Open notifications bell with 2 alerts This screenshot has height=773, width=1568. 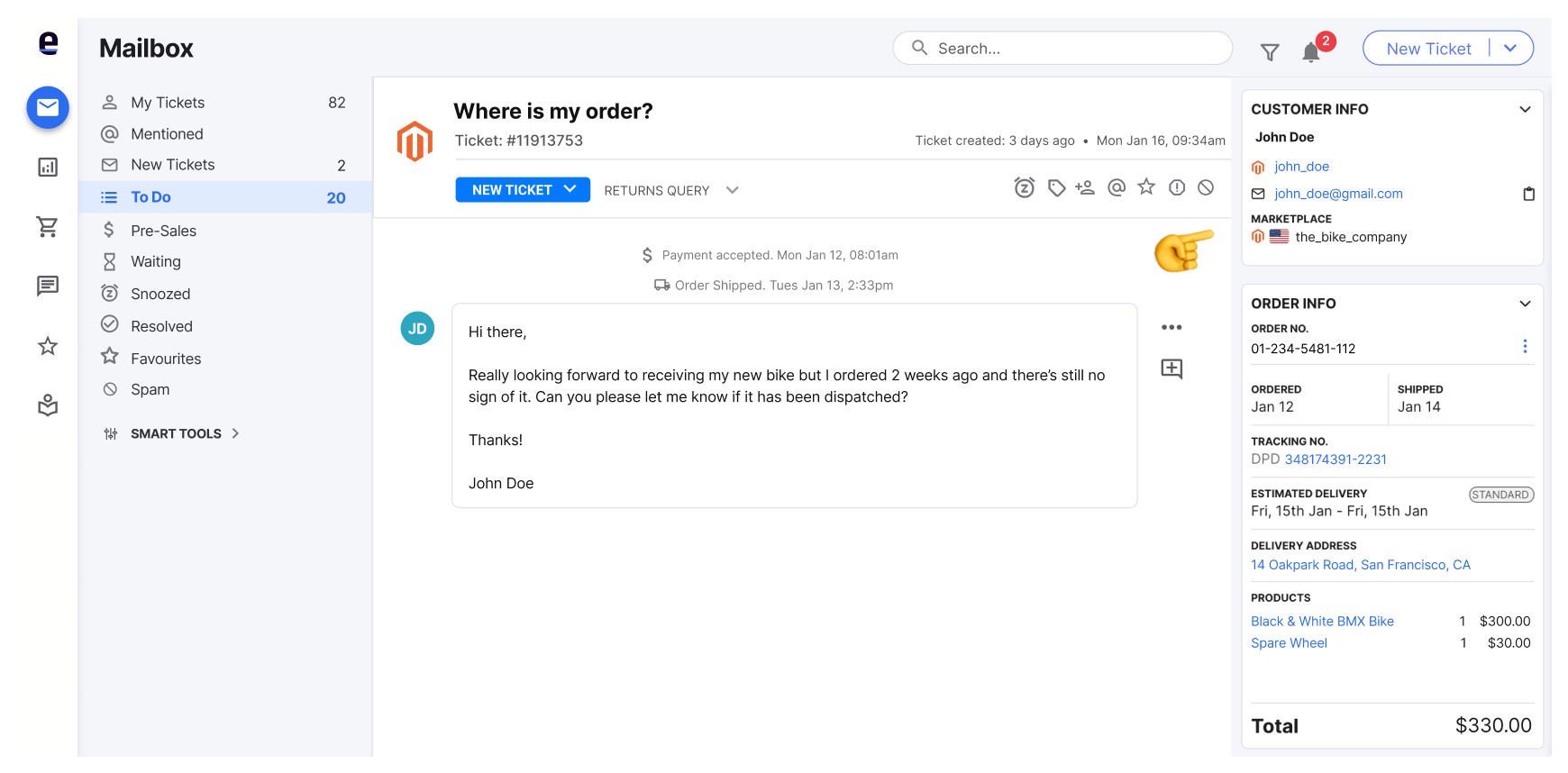(1311, 52)
